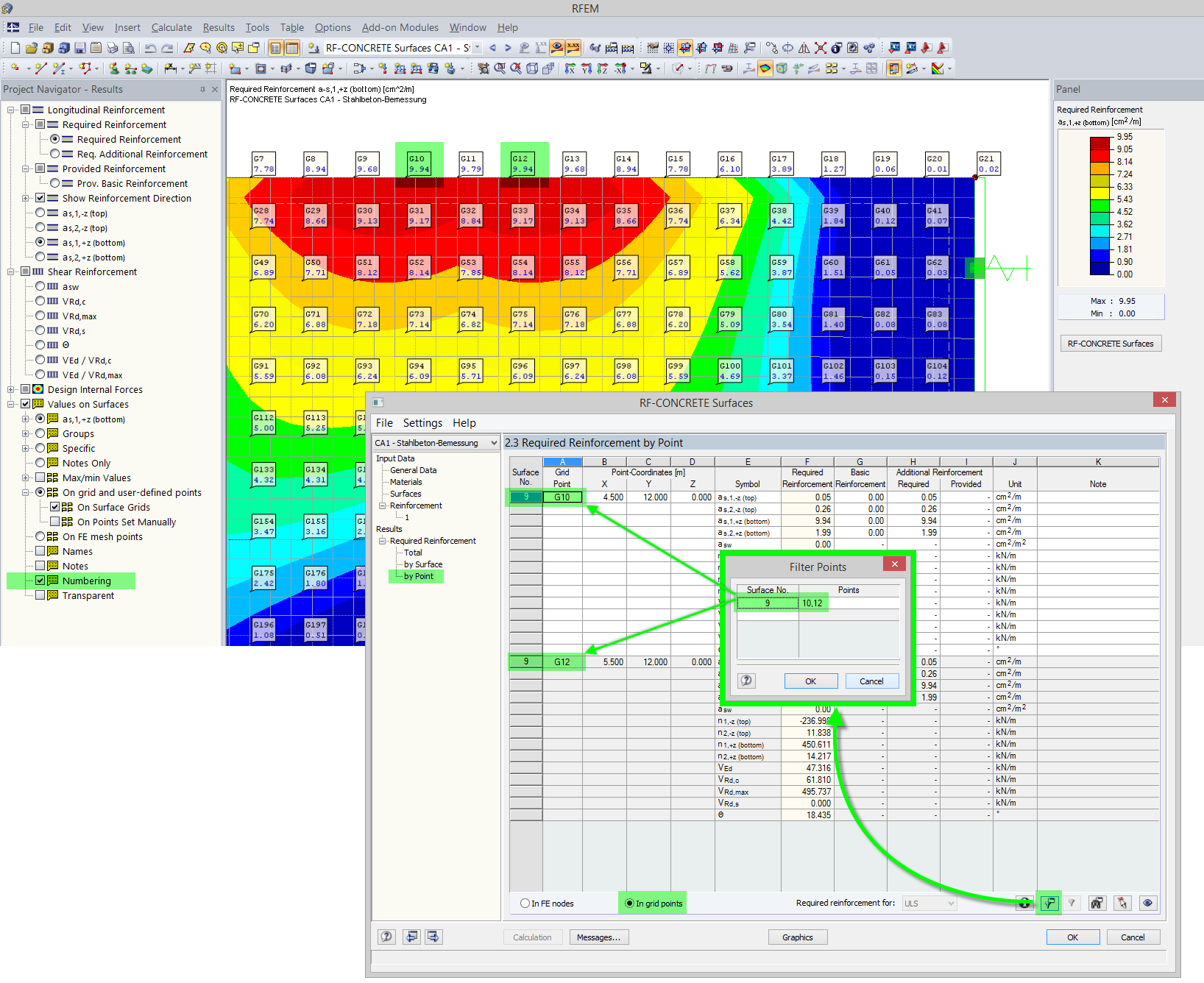Click OK at bottom of RF-CONCRETE dialog
The width and height of the screenshot is (1204, 983).
point(1073,937)
